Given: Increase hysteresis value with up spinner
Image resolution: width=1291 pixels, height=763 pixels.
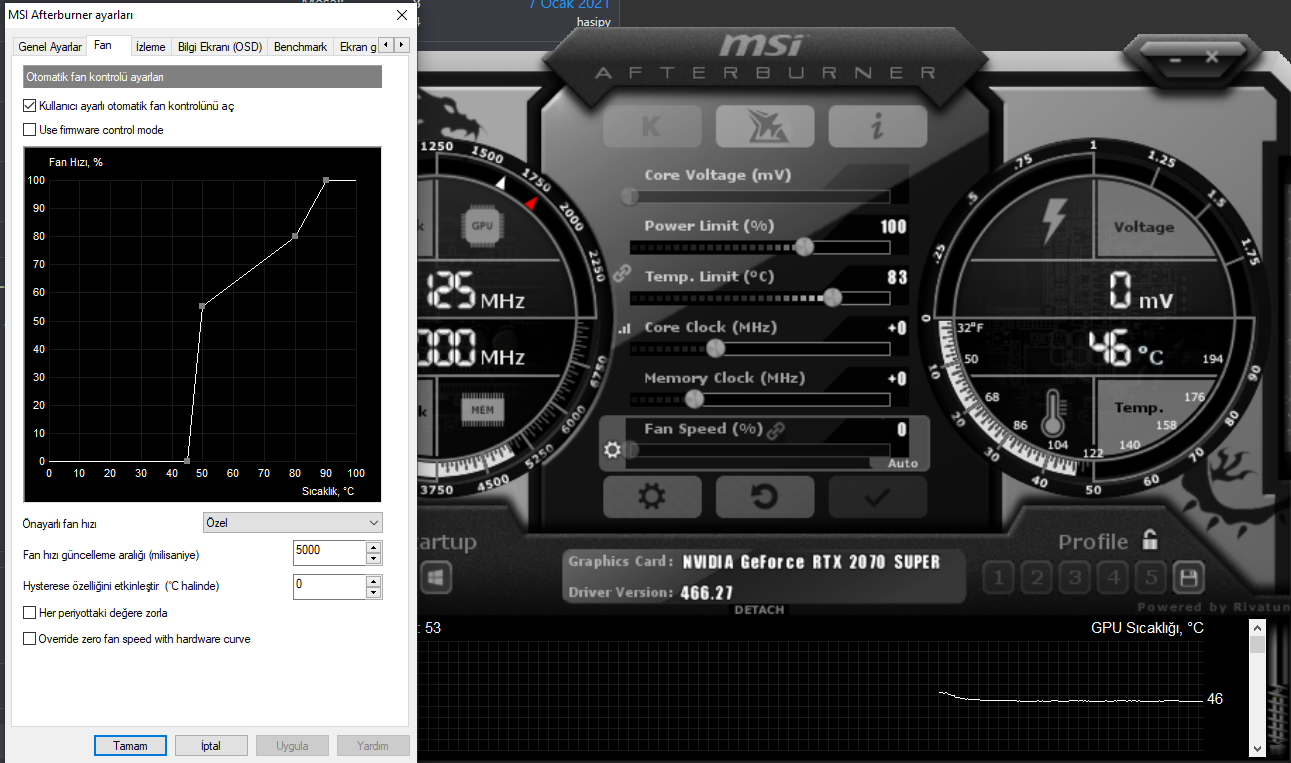Looking at the screenshot, I should click(373, 581).
